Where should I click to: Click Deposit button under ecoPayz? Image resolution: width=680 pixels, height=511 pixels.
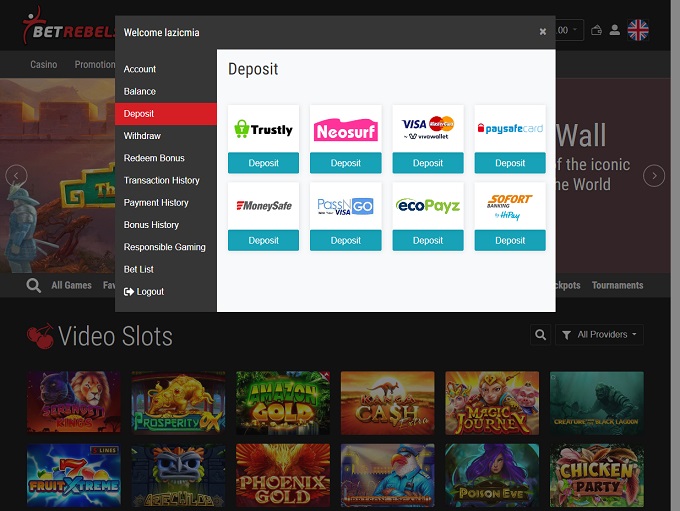(x=427, y=240)
